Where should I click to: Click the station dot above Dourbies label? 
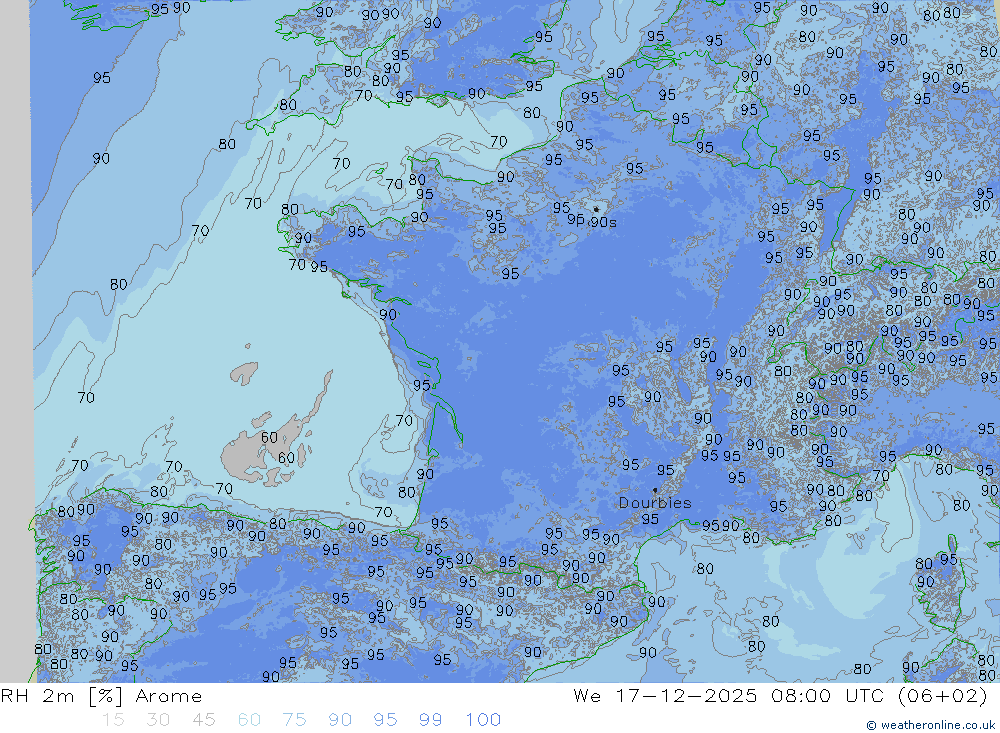tap(655, 491)
